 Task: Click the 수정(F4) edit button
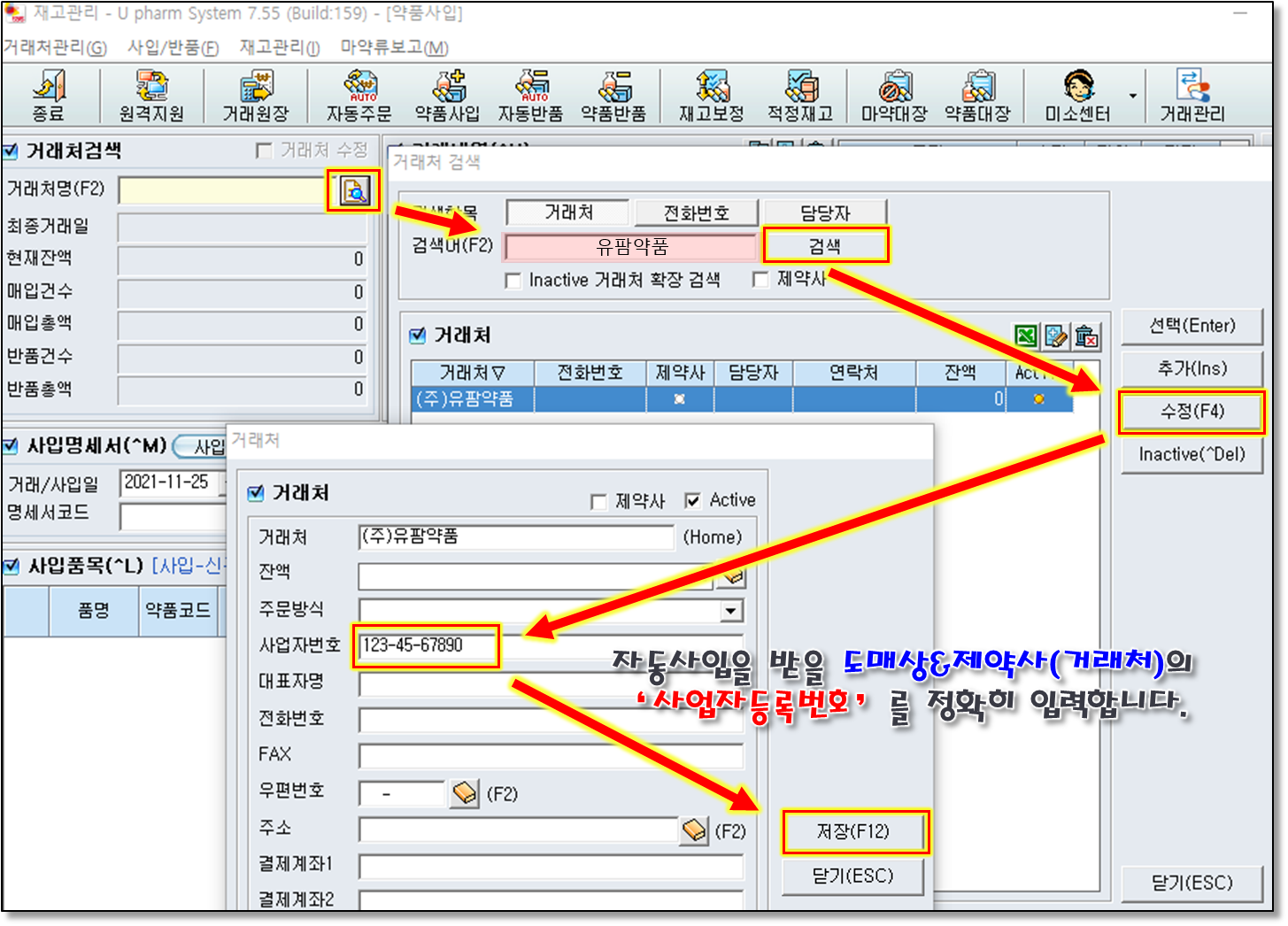[1192, 412]
